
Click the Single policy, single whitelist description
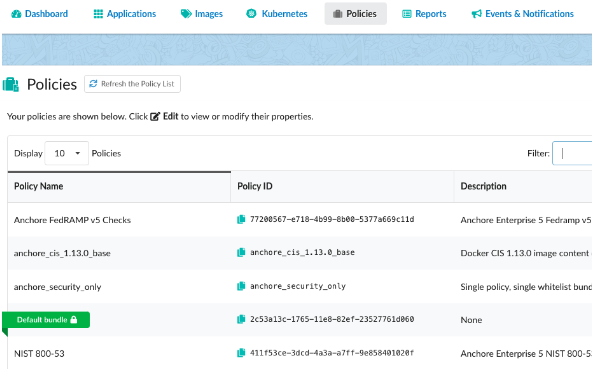(x=526, y=287)
